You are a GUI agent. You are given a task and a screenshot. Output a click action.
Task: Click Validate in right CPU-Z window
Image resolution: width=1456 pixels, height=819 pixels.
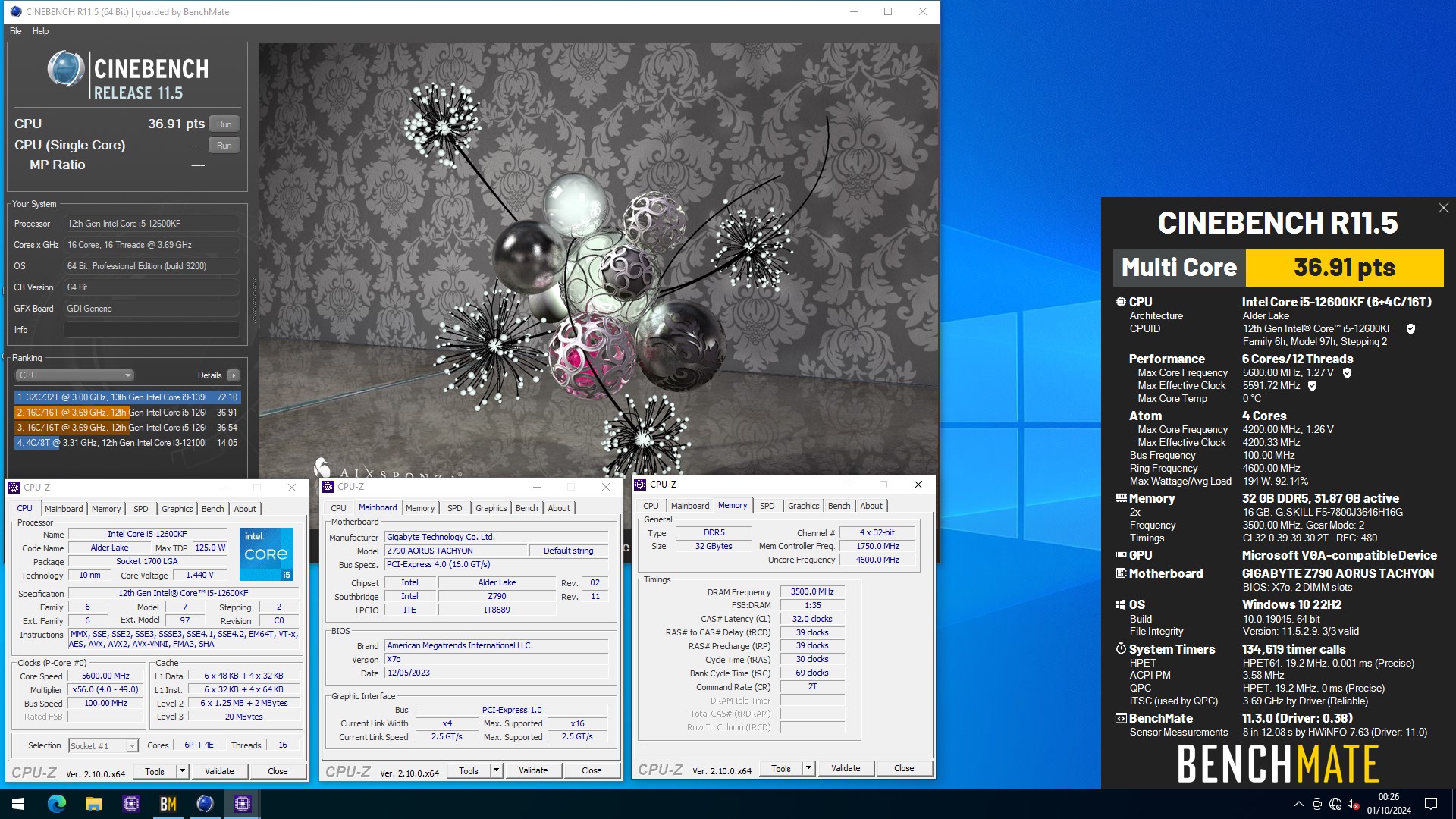point(846,768)
